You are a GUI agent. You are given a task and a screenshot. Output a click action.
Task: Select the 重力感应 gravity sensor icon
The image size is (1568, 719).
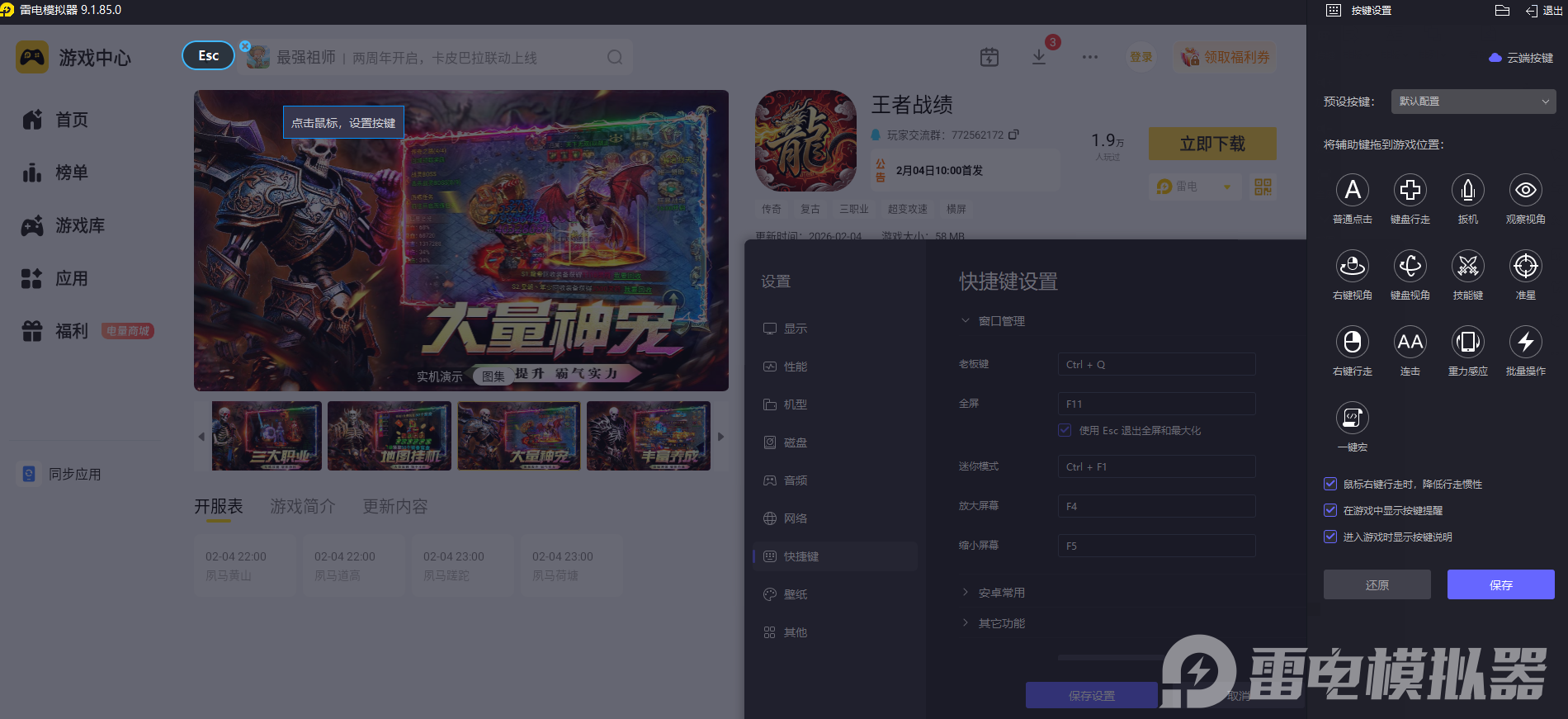[1467, 342]
